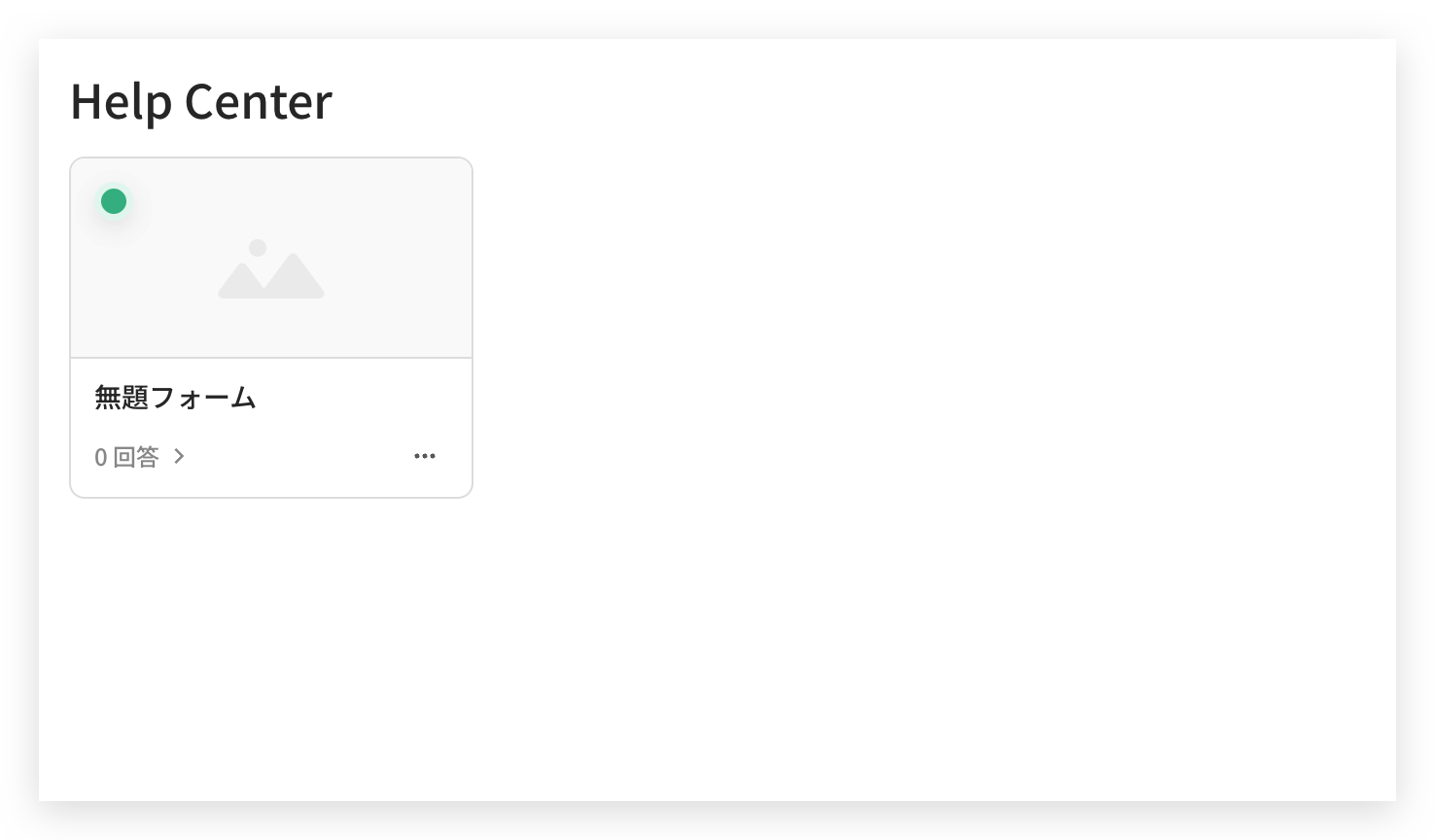This screenshot has height=840, width=1435.
Task: Select the 回答 label text
Action: (136, 456)
